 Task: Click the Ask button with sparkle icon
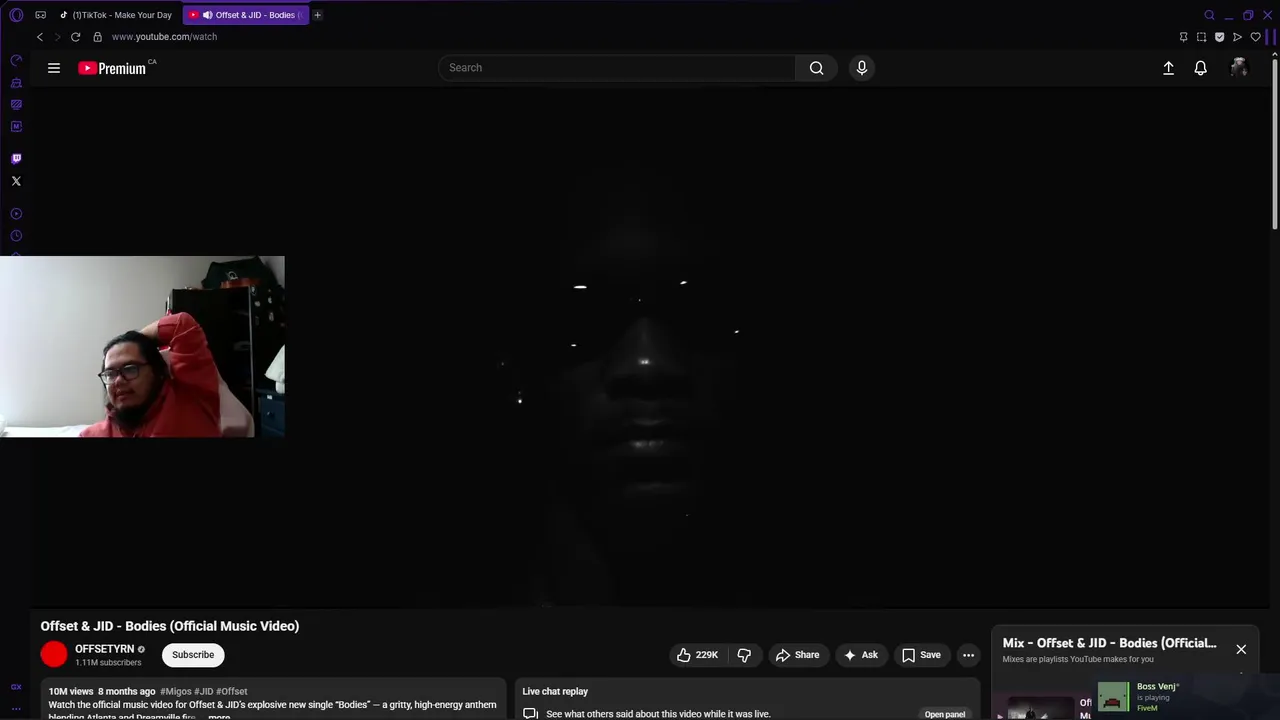(861, 655)
